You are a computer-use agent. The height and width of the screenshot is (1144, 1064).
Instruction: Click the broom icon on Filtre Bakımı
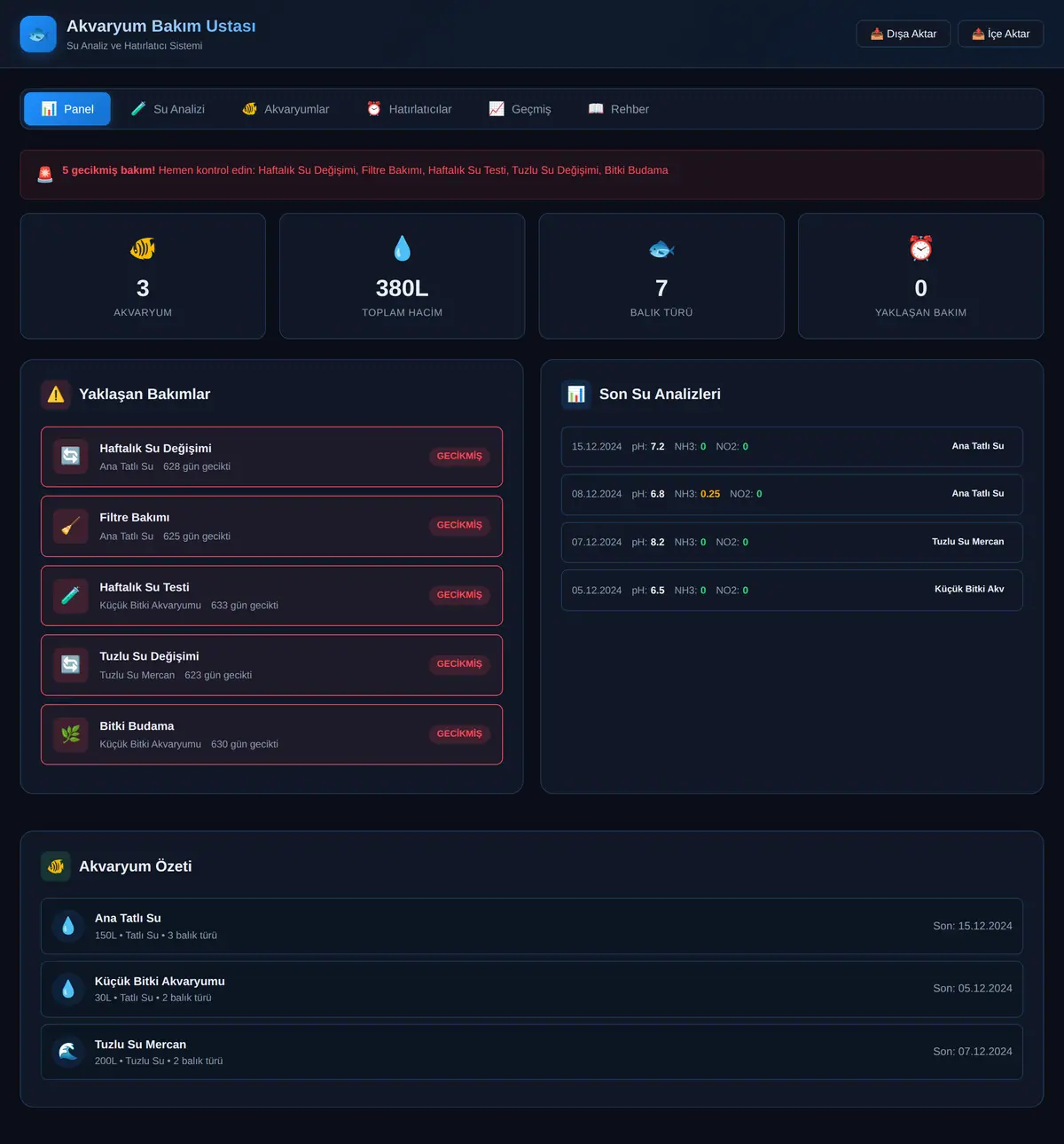(x=71, y=526)
